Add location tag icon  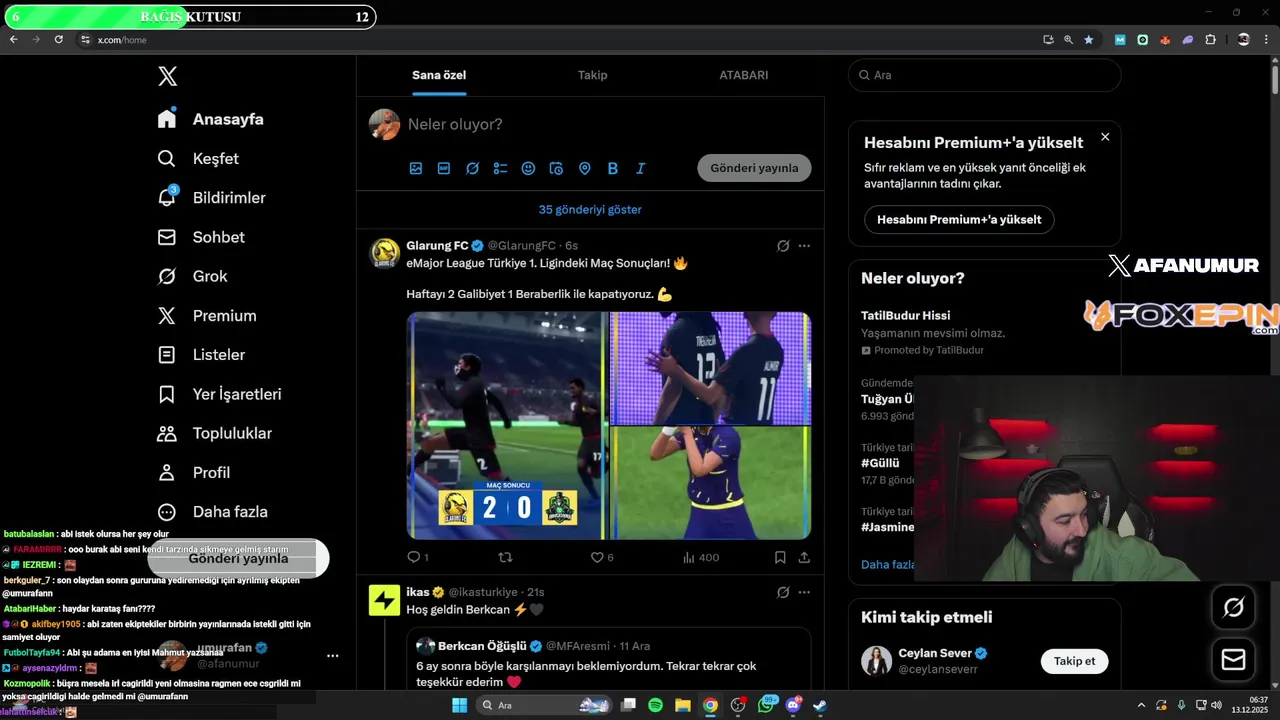[585, 168]
